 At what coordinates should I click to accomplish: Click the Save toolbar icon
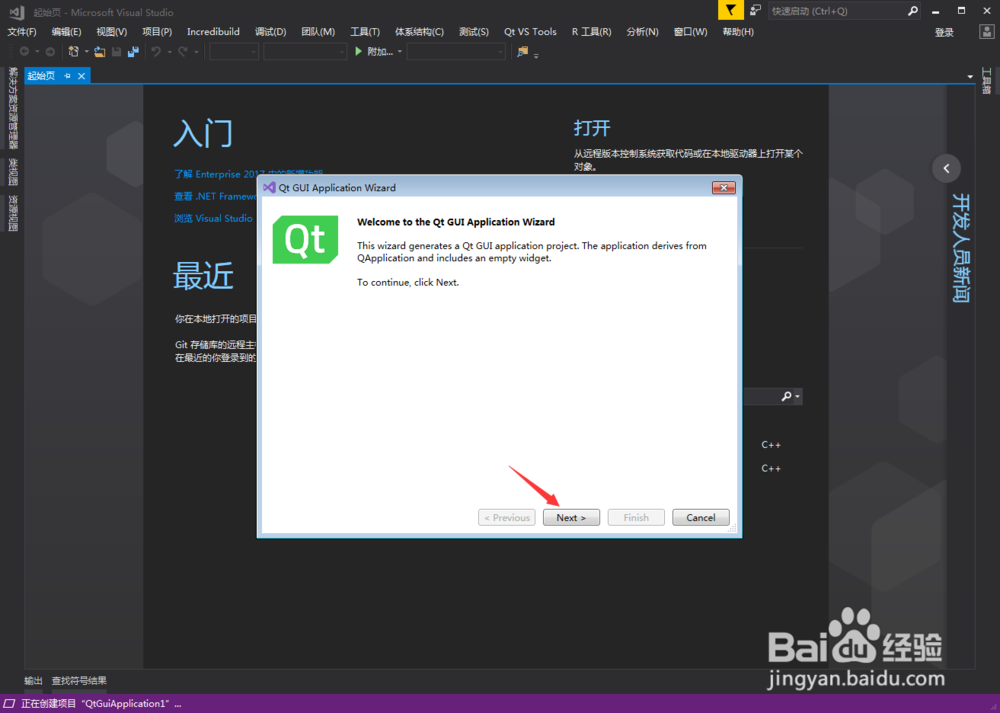116,52
